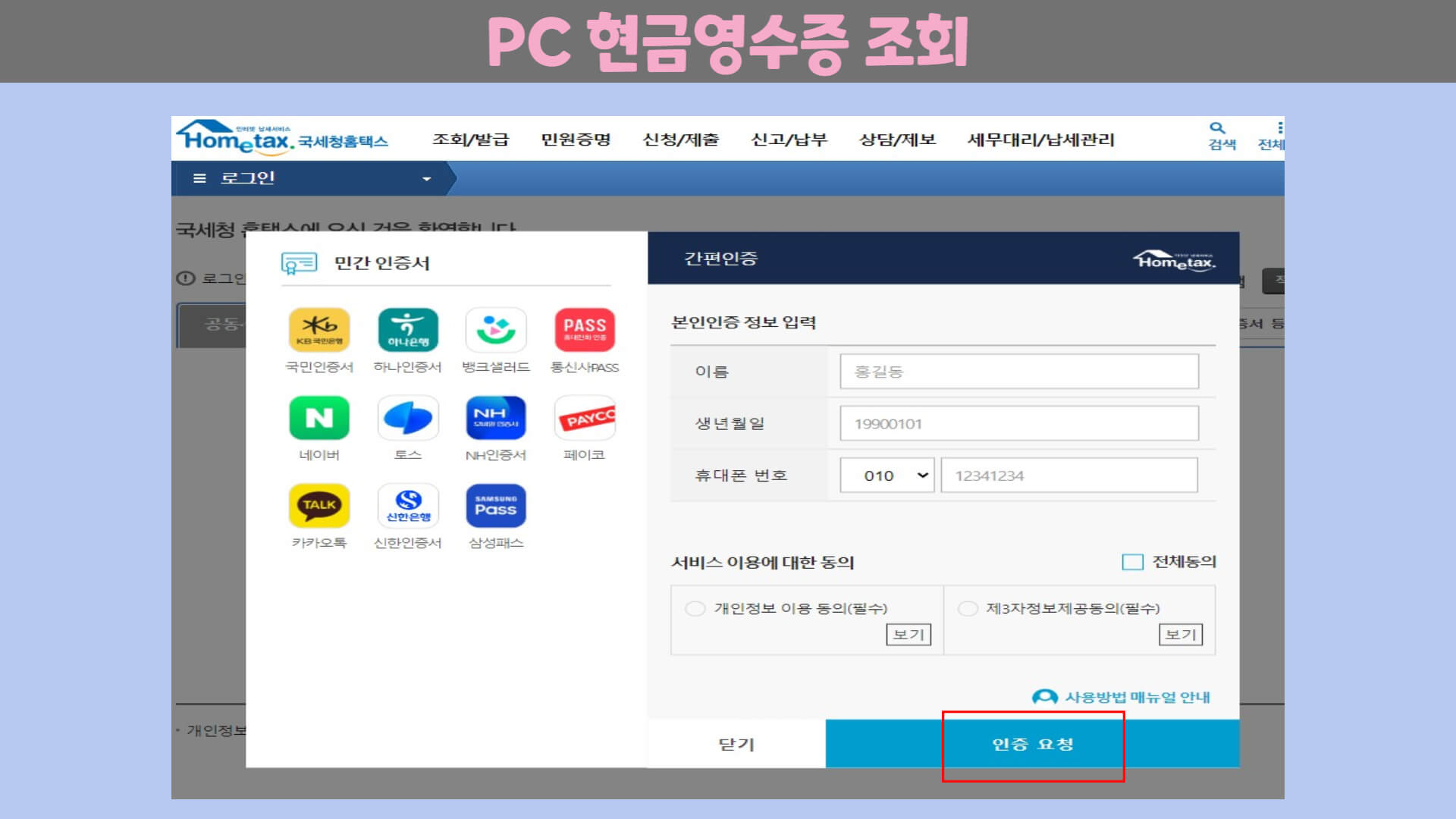The width and height of the screenshot is (1456, 819).
Task: Select the Toss (토스) icon
Action: click(408, 418)
